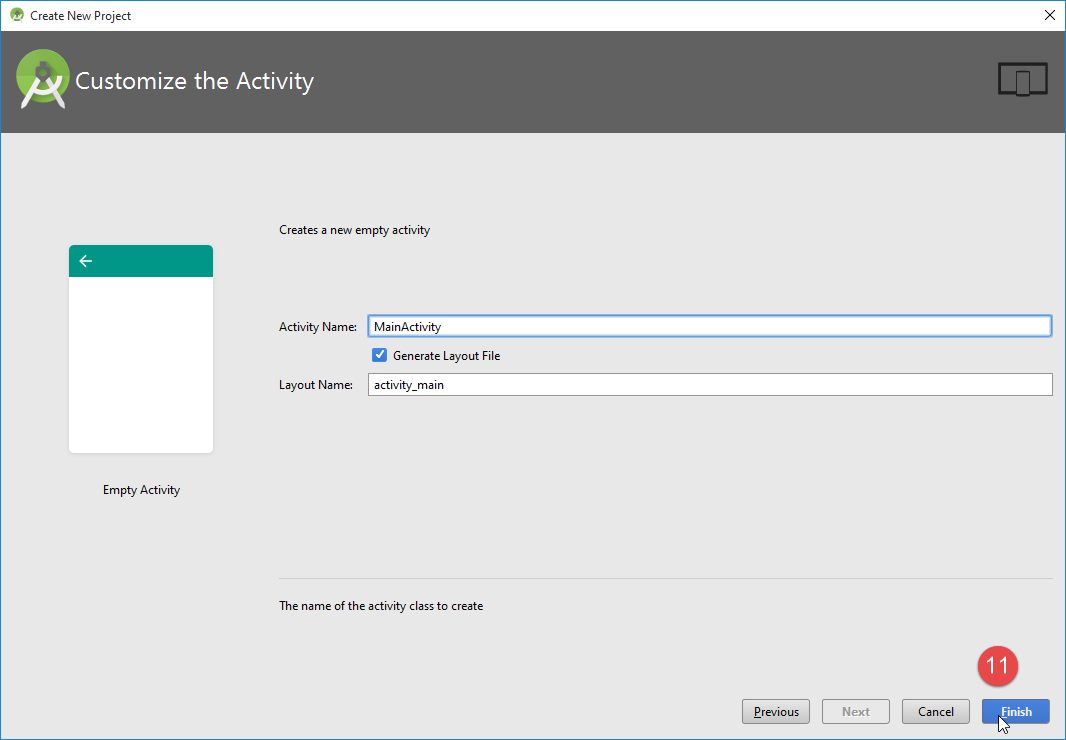Click into the Layout Name field
Screen dimensions: 1066x740
709,384
